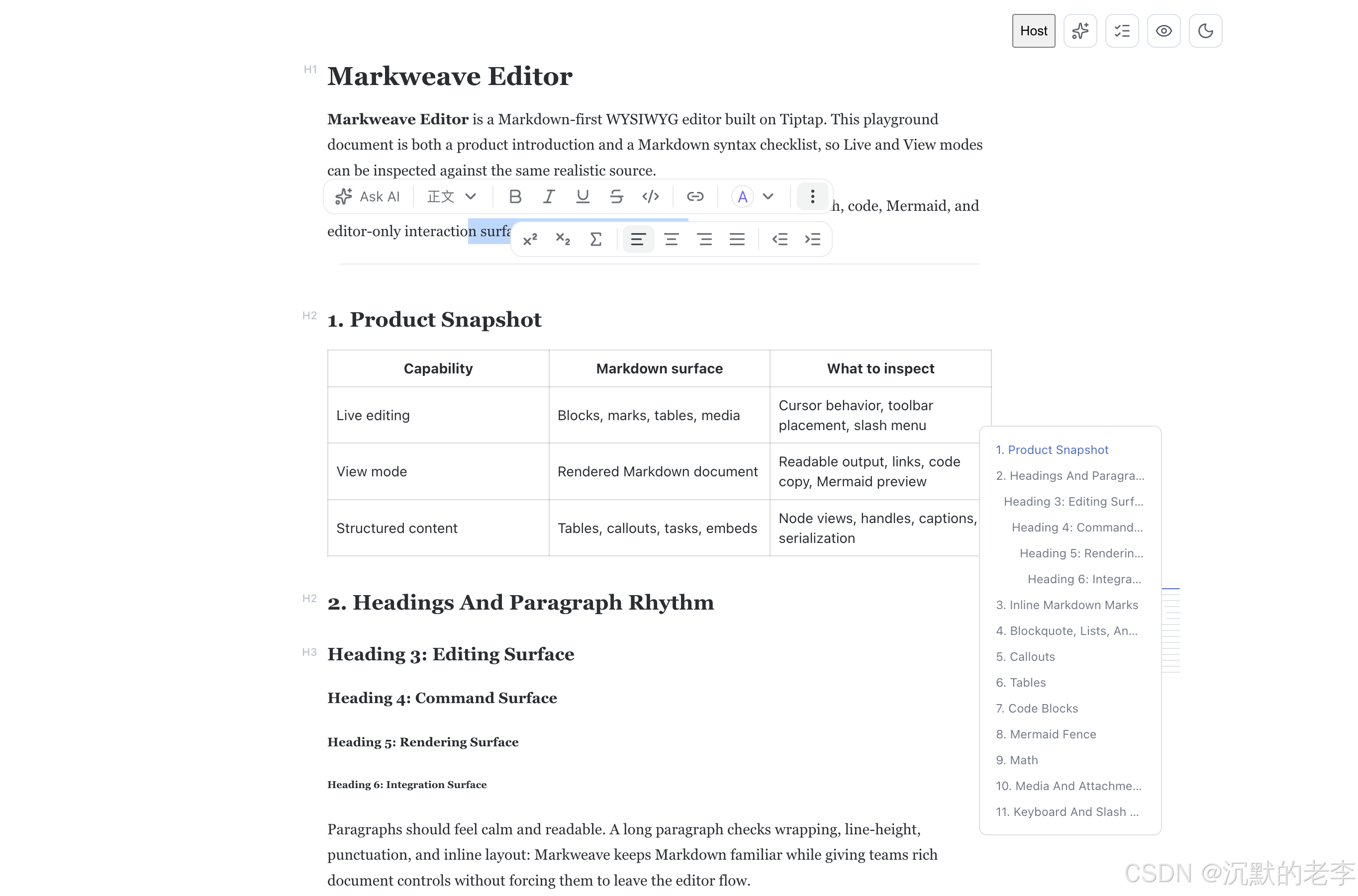Open the 正文 paragraph style dropdown
Viewport: 1358px width, 896px height.
tap(452, 196)
